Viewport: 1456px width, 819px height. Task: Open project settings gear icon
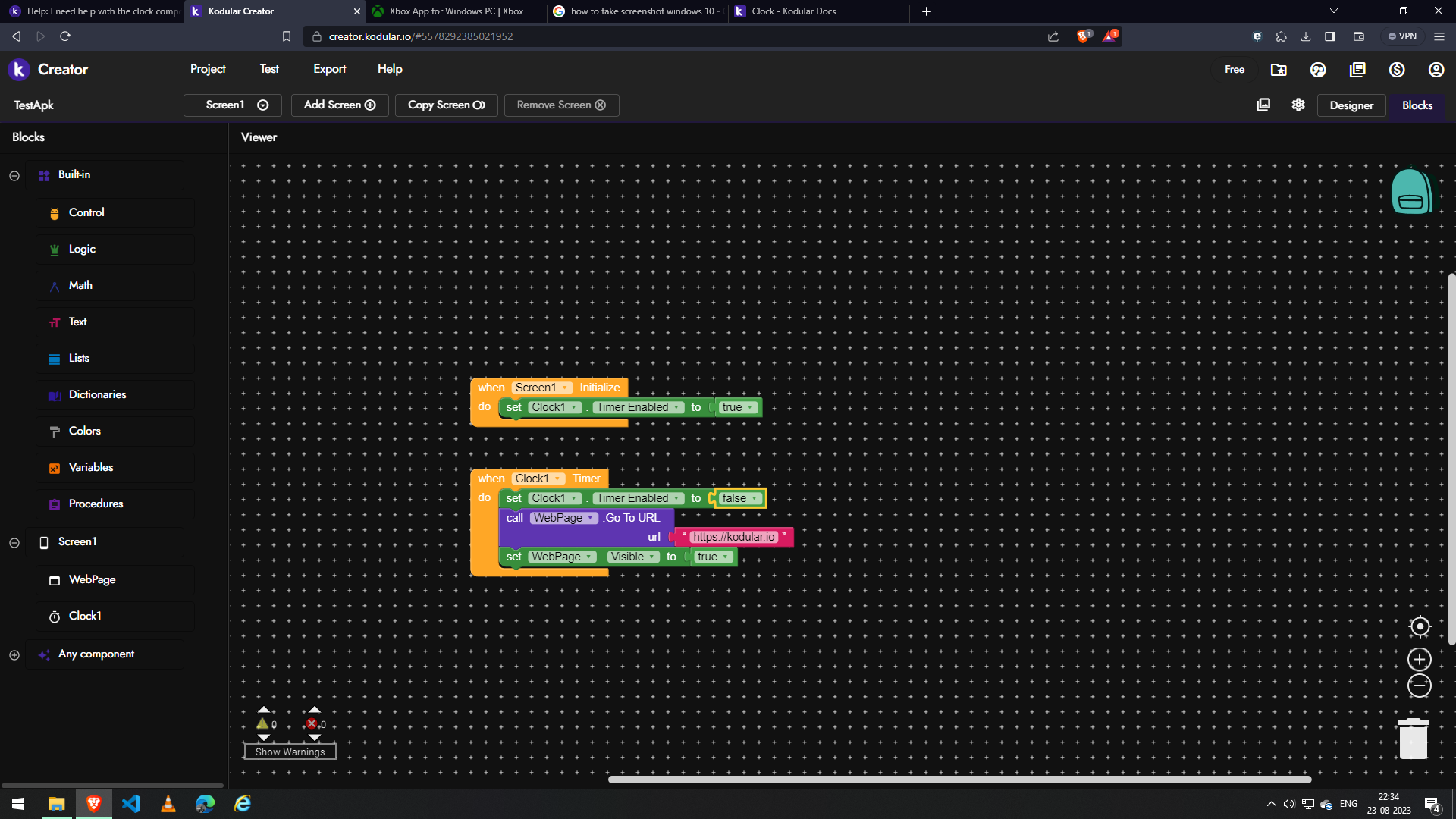pyautogui.click(x=1298, y=105)
